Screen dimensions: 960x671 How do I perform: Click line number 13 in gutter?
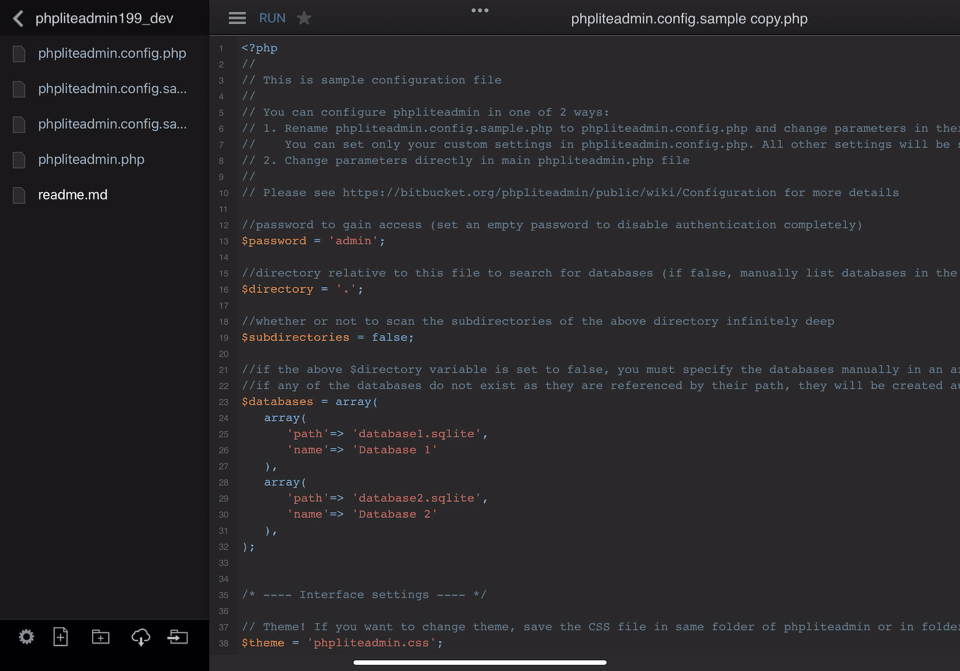[223, 241]
